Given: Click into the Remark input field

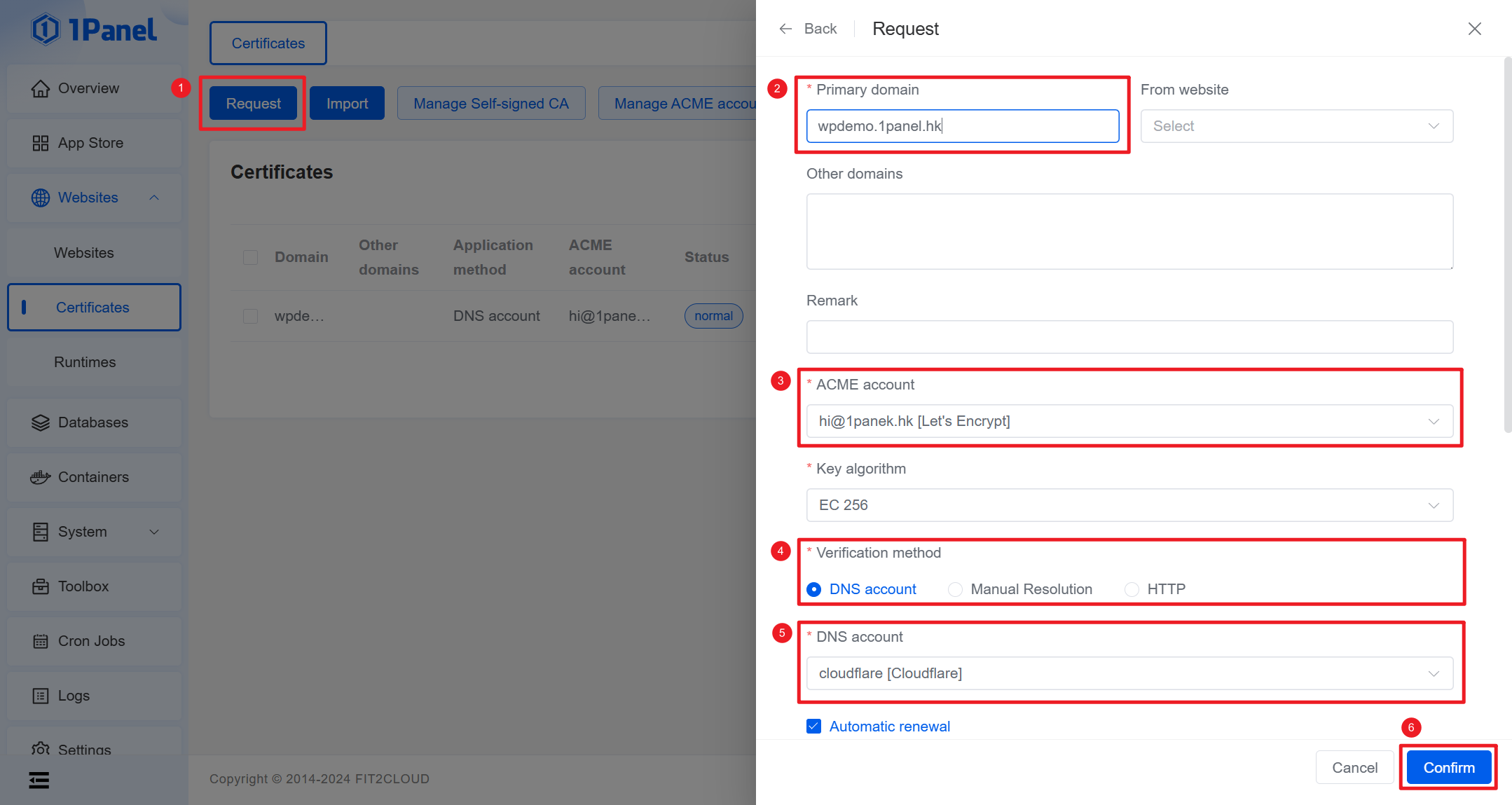Looking at the screenshot, I should pos(1129,337).
